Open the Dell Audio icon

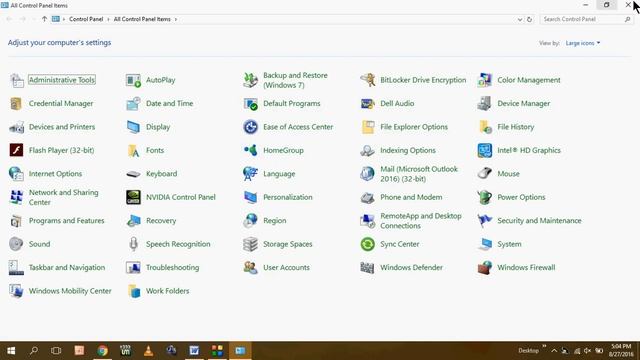[368, 104]
